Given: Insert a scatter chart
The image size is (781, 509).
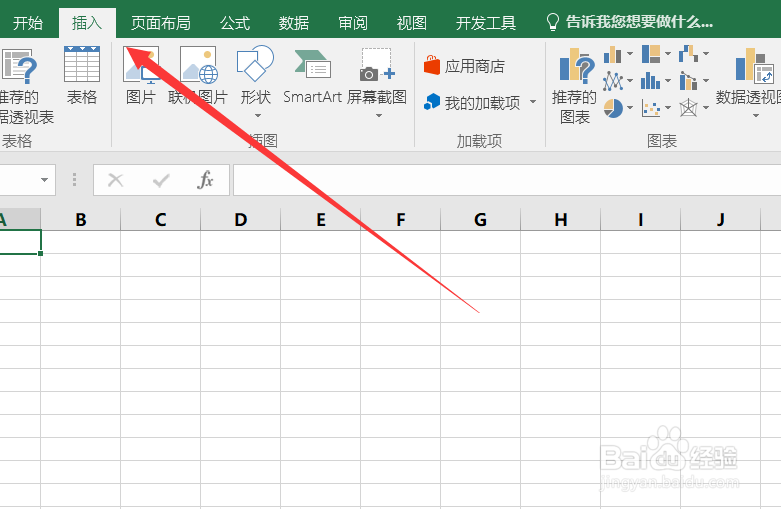Looking at the screenshot, I should click(x=651, y=108).
